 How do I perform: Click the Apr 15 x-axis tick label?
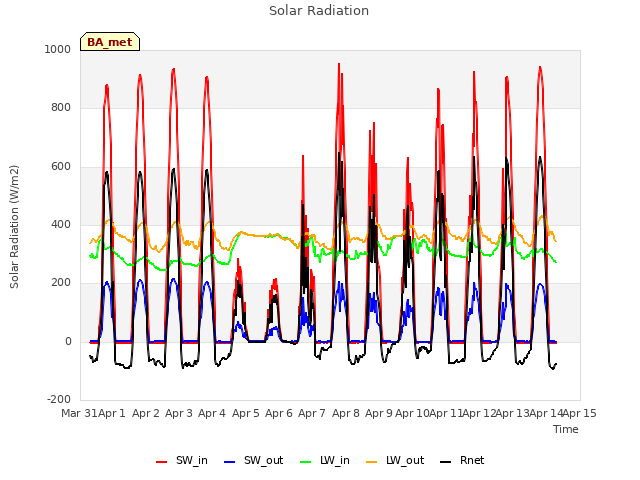[x=580, y=413]
